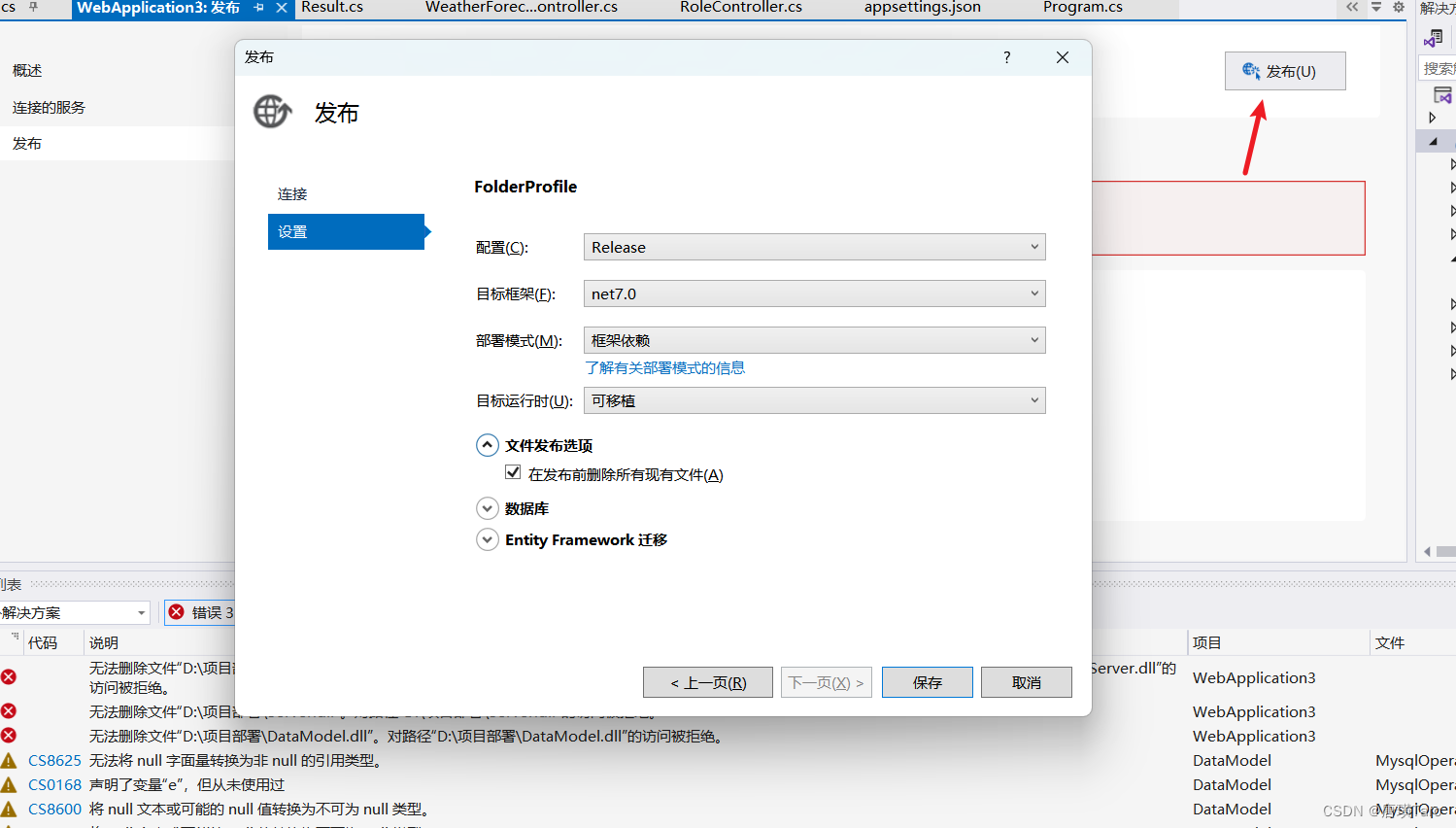The image size is (1456, 828).
Task: Sort the error list by 项目 column
Action: click(x=1207, y=642)
